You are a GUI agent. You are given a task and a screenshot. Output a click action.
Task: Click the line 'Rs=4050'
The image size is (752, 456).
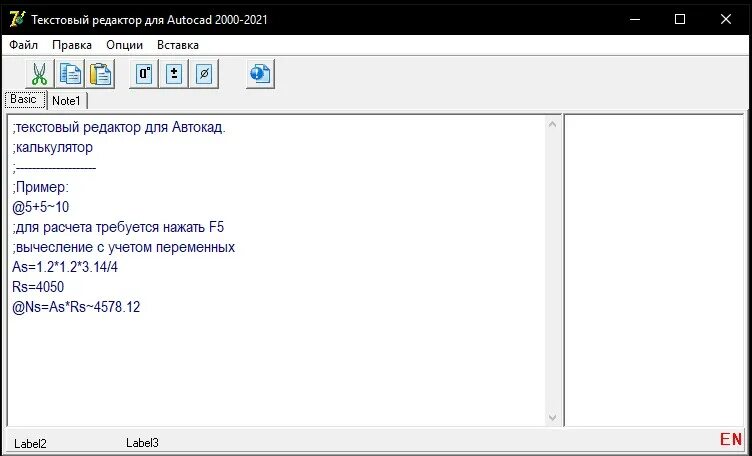coord(38,287)
